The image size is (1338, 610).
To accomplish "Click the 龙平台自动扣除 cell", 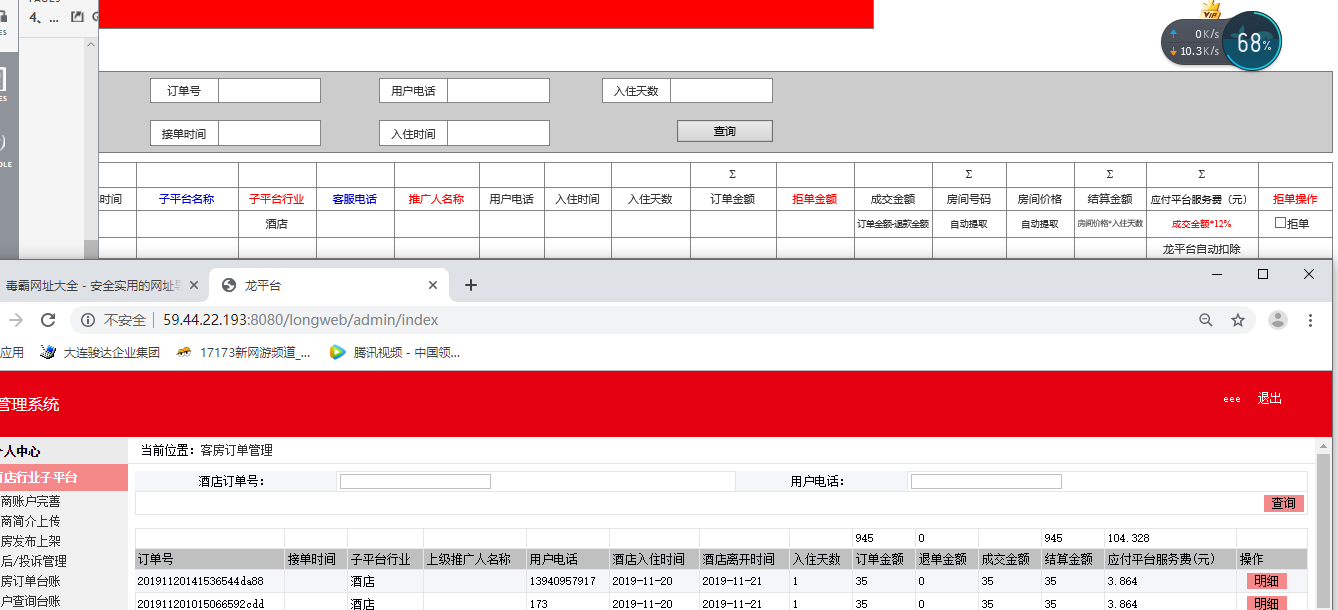I will coord(1201,249).
